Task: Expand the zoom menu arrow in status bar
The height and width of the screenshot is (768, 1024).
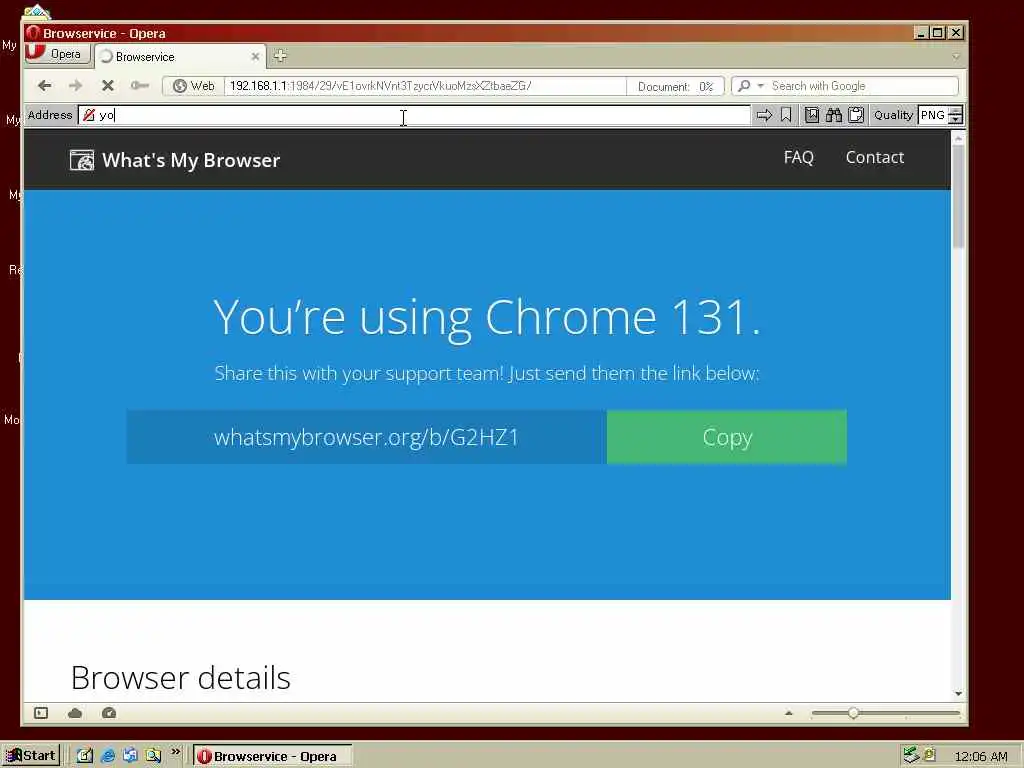Action: click(789, 713)
